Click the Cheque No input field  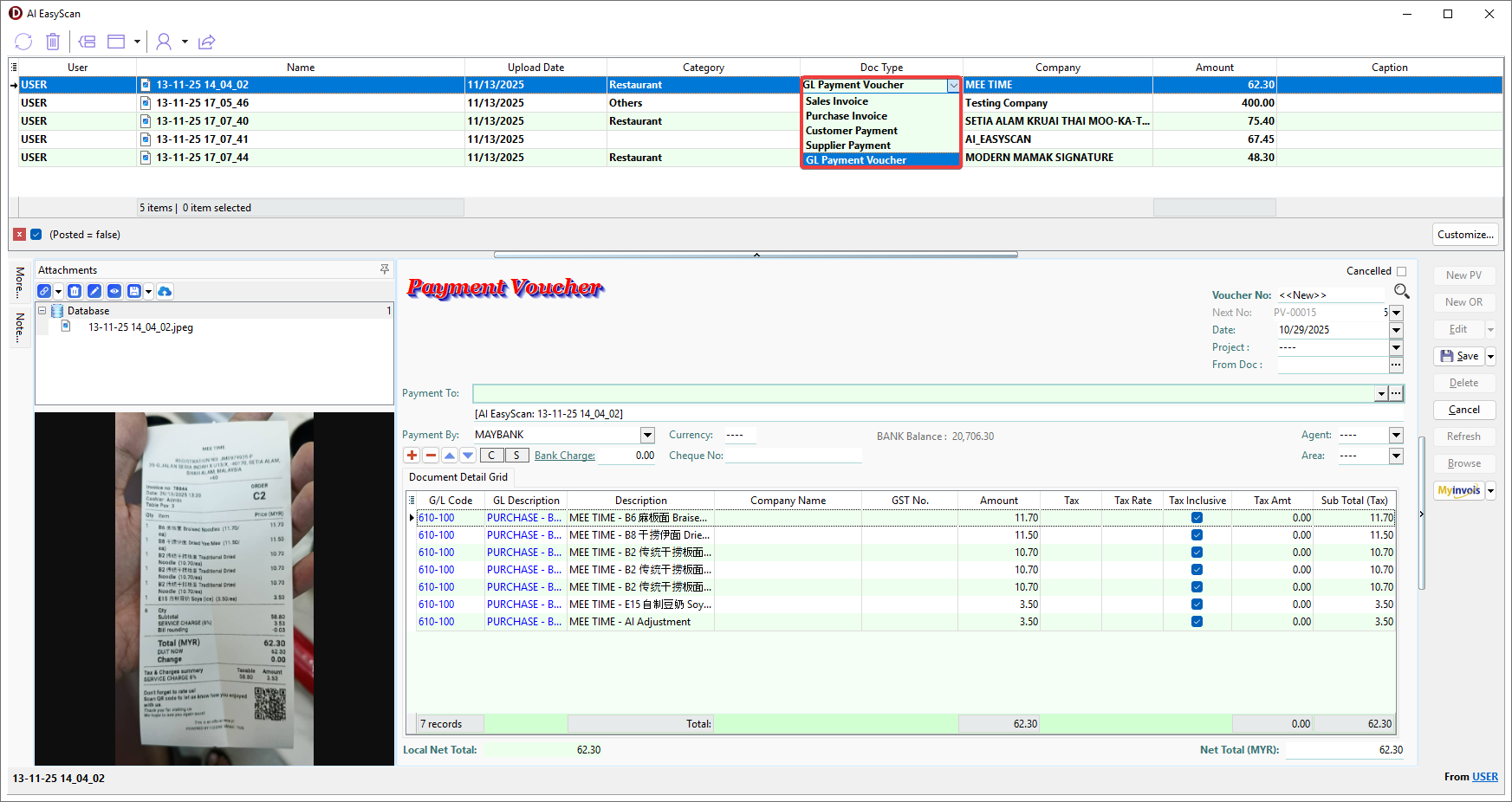(x=793, y=456)
